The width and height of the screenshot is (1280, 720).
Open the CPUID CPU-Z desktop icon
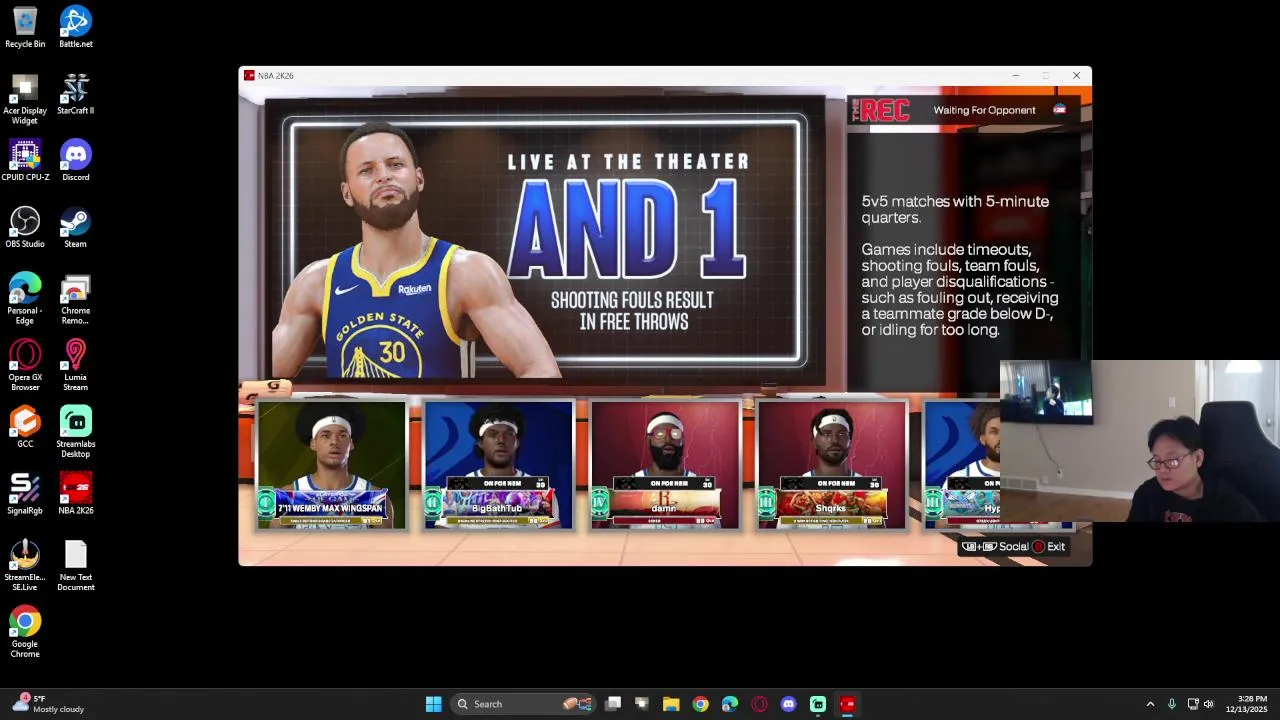[x=25, y=161]
